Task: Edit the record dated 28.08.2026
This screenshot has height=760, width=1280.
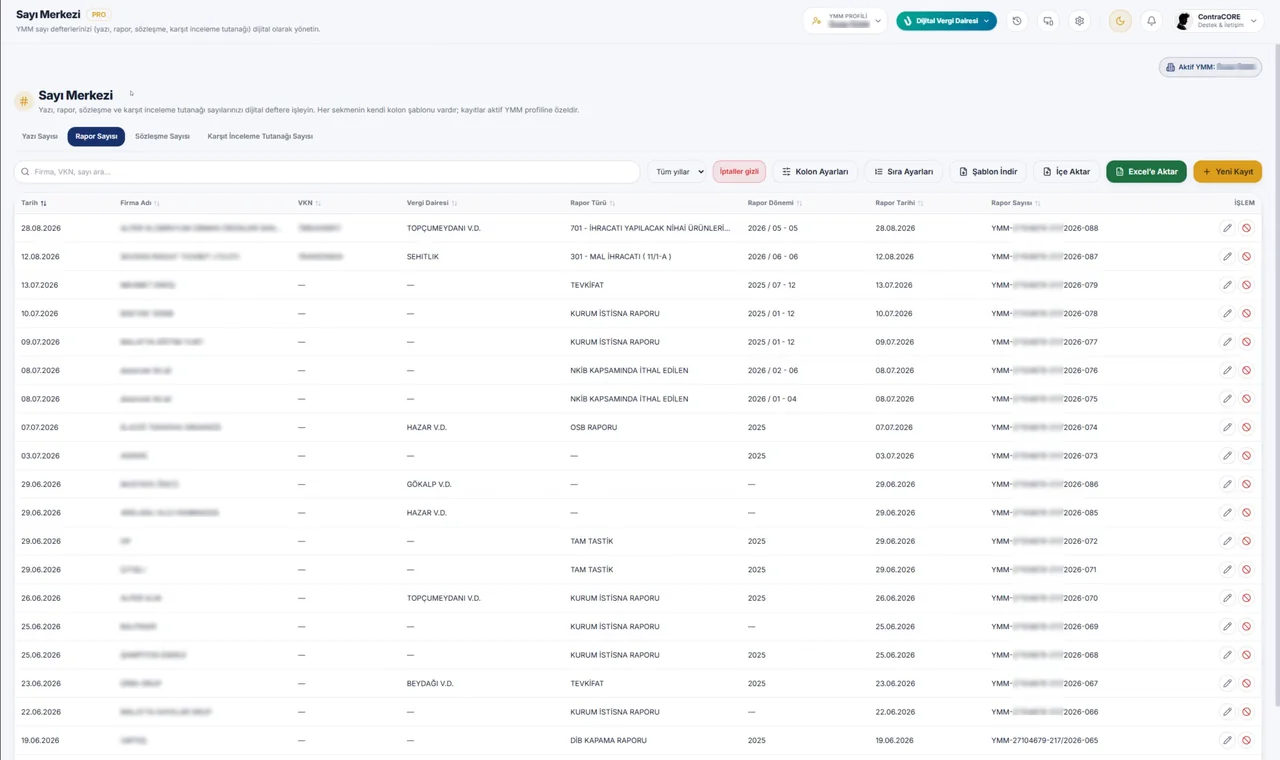Action: [1227, 228]
